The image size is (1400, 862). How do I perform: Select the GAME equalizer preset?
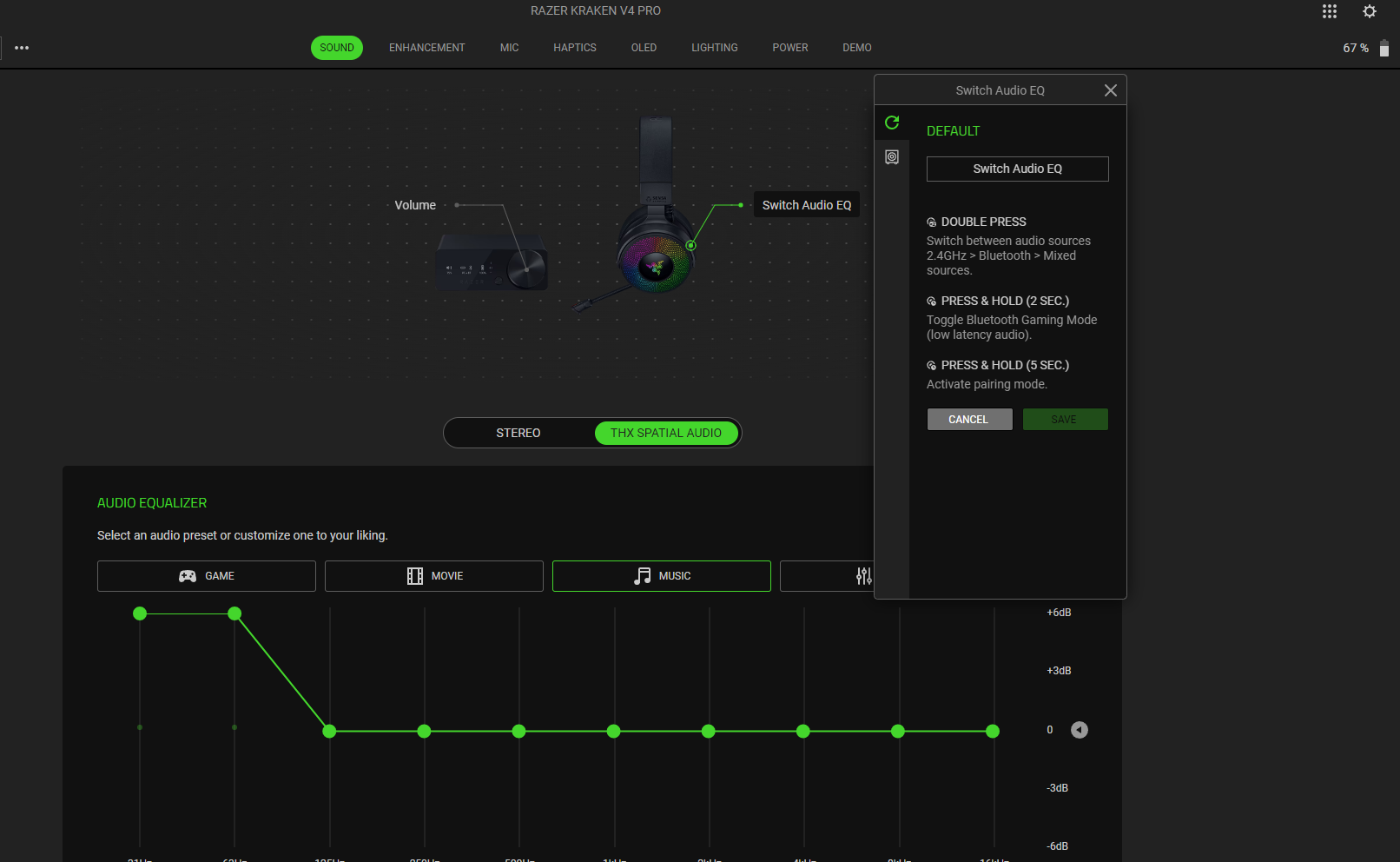207,576
